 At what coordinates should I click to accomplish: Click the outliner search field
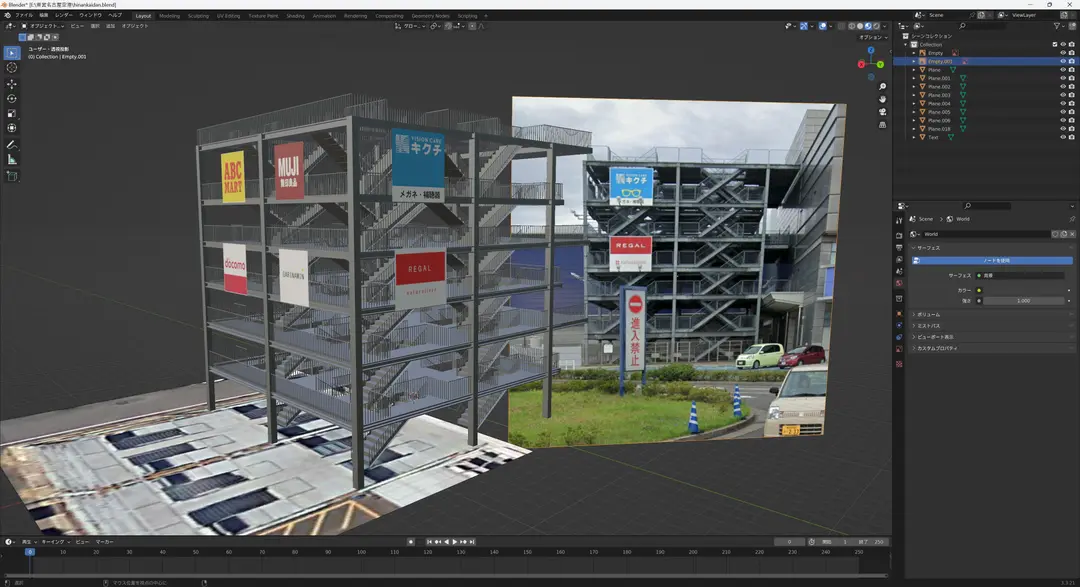pos(985,26)
